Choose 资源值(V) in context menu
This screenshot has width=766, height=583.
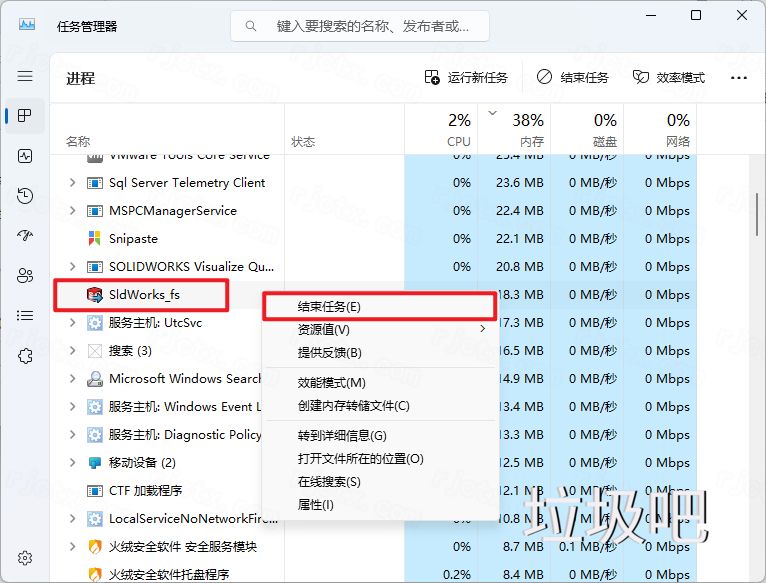coord(380,329)
